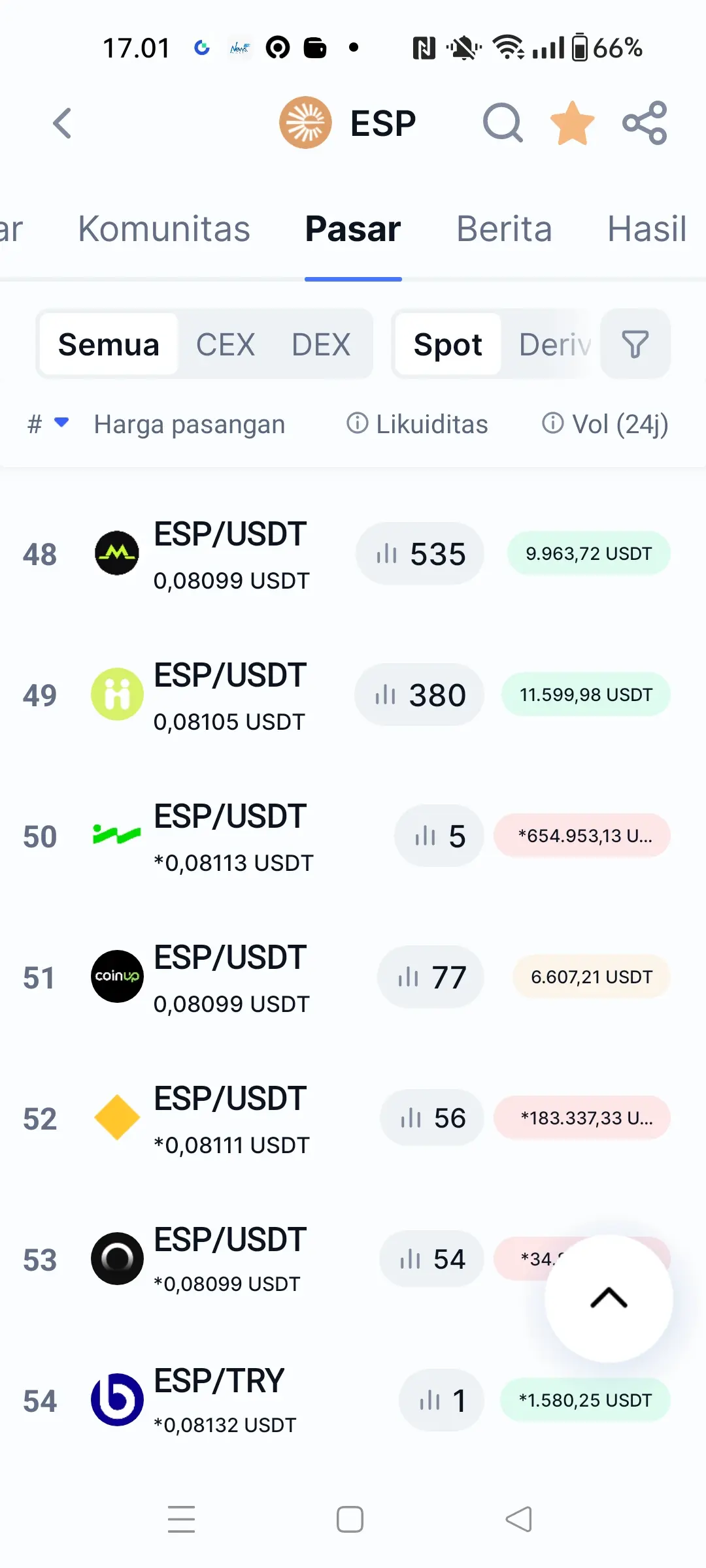Switch to the Komunitas tab
This screenshot has width=706, height=1568.
164,229
